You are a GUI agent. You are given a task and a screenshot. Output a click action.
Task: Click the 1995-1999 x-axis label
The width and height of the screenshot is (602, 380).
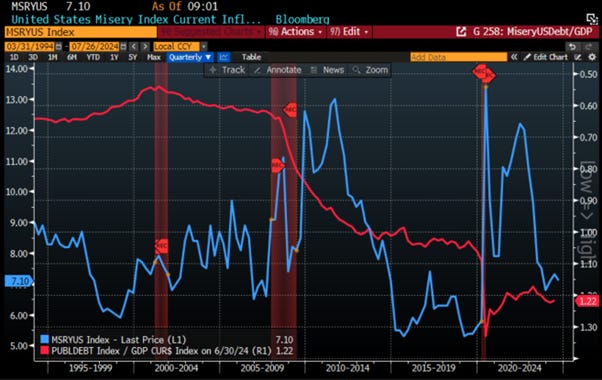pos(91,368)
